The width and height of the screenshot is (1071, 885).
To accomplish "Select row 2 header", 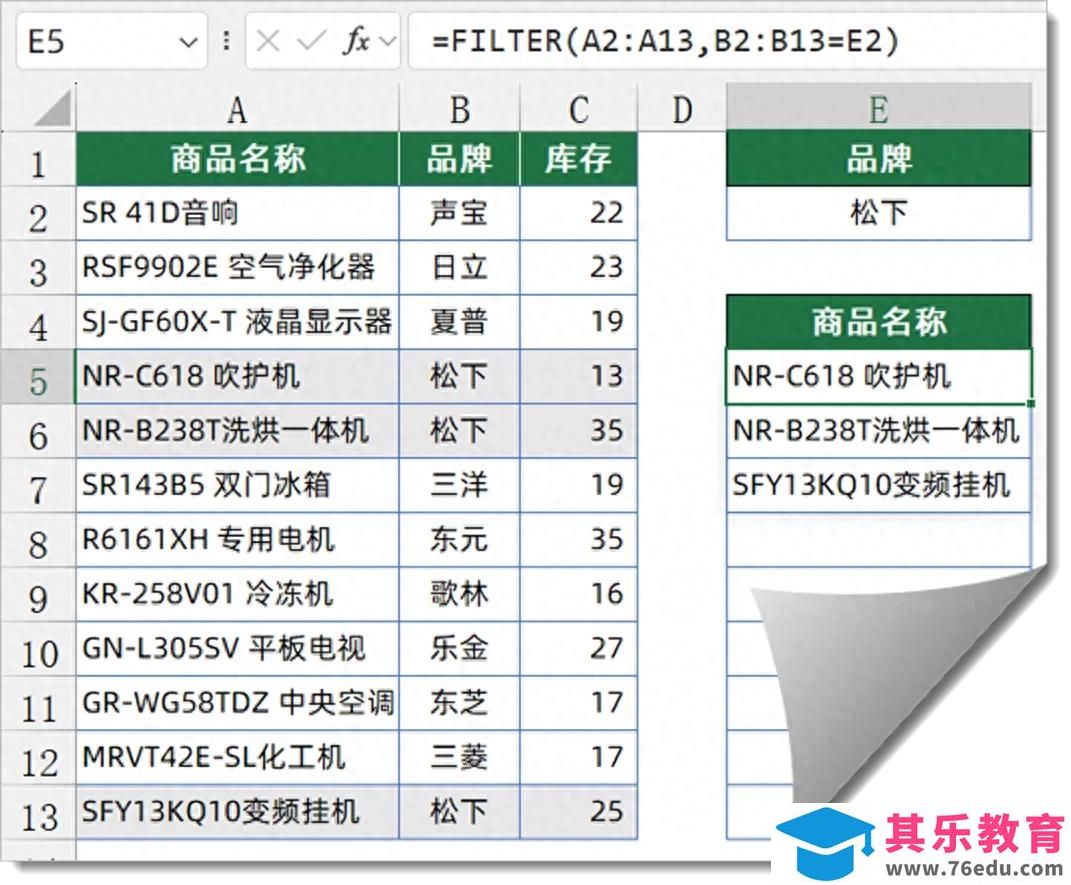I will (38, 214).
